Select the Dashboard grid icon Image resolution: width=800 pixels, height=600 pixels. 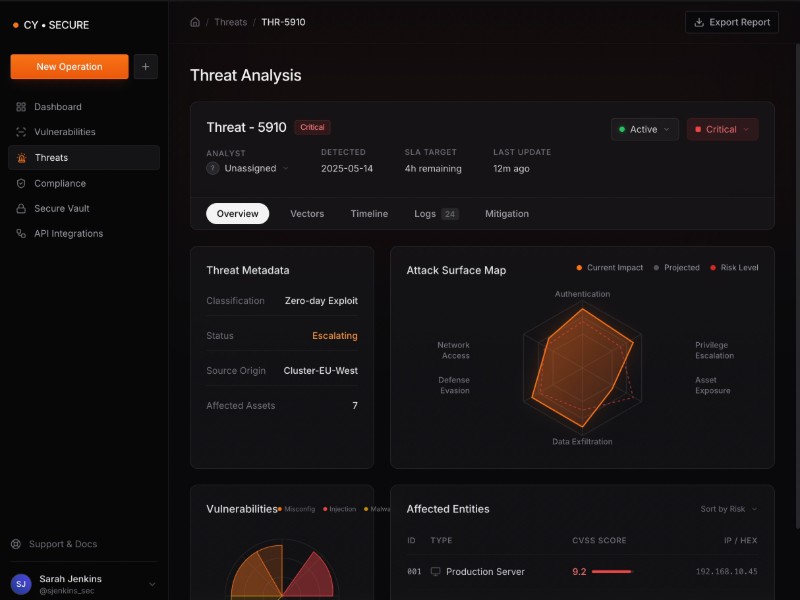[x=22, y=106]
